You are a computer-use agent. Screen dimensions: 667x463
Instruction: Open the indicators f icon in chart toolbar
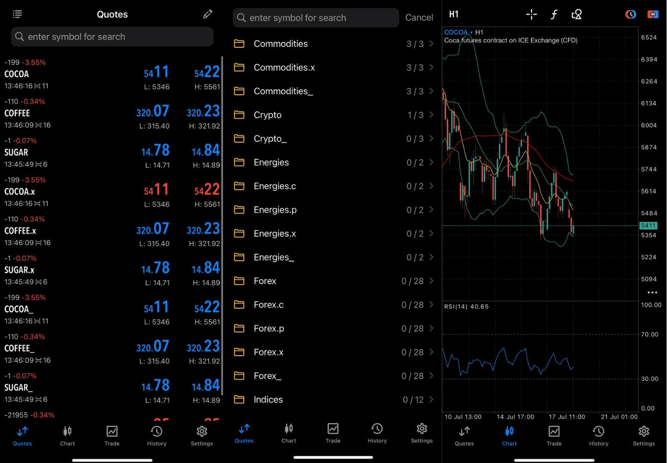pos(553,15)
